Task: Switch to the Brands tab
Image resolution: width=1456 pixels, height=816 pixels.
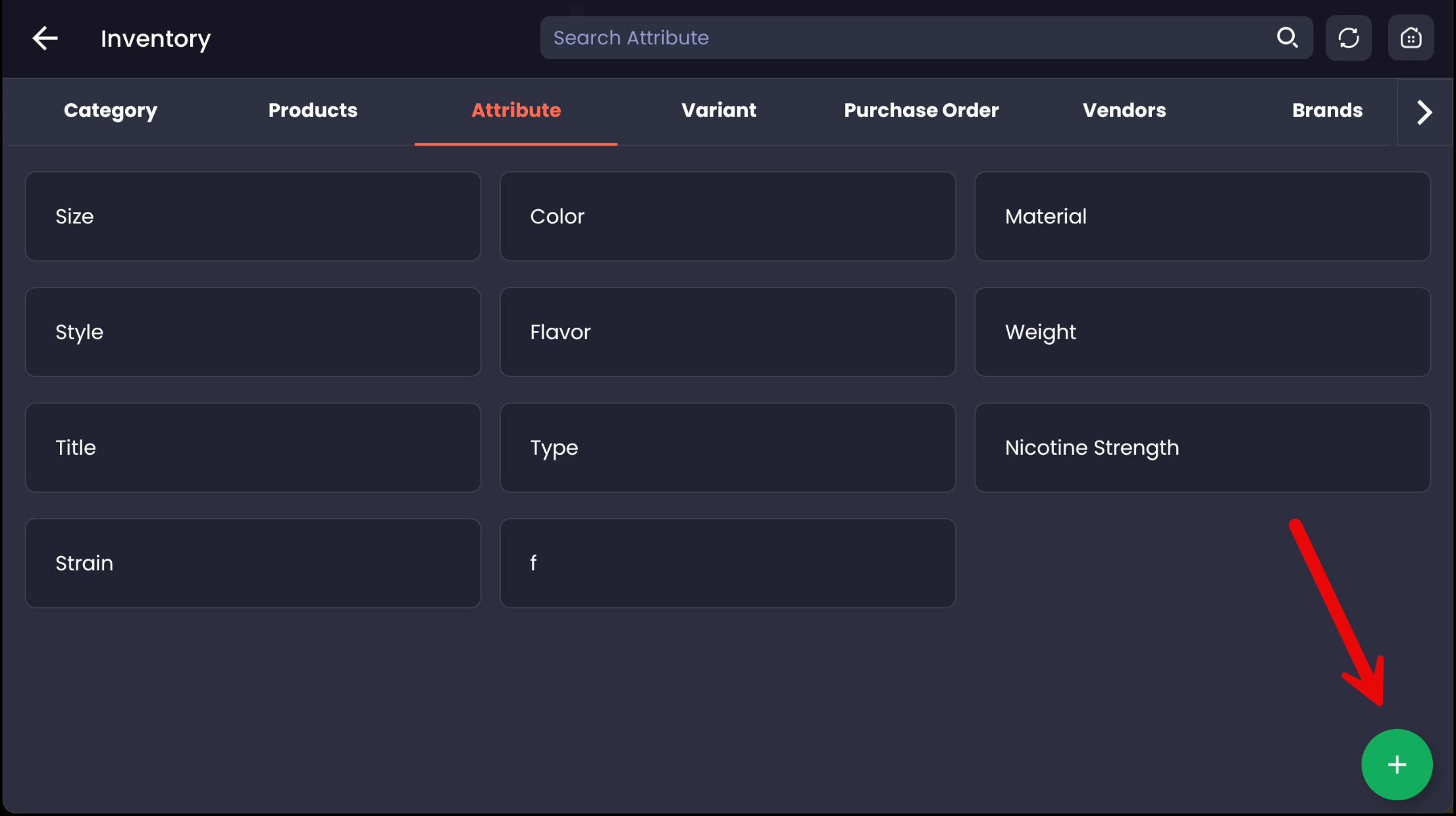Action: [x=1326, y=111]
